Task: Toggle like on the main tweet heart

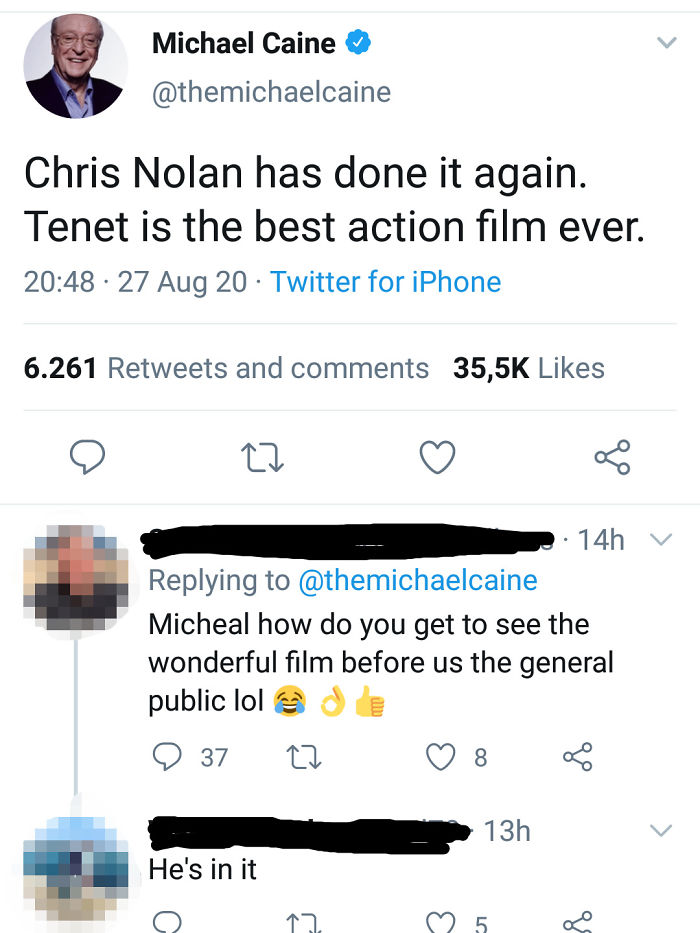Action: pos(436,457)
